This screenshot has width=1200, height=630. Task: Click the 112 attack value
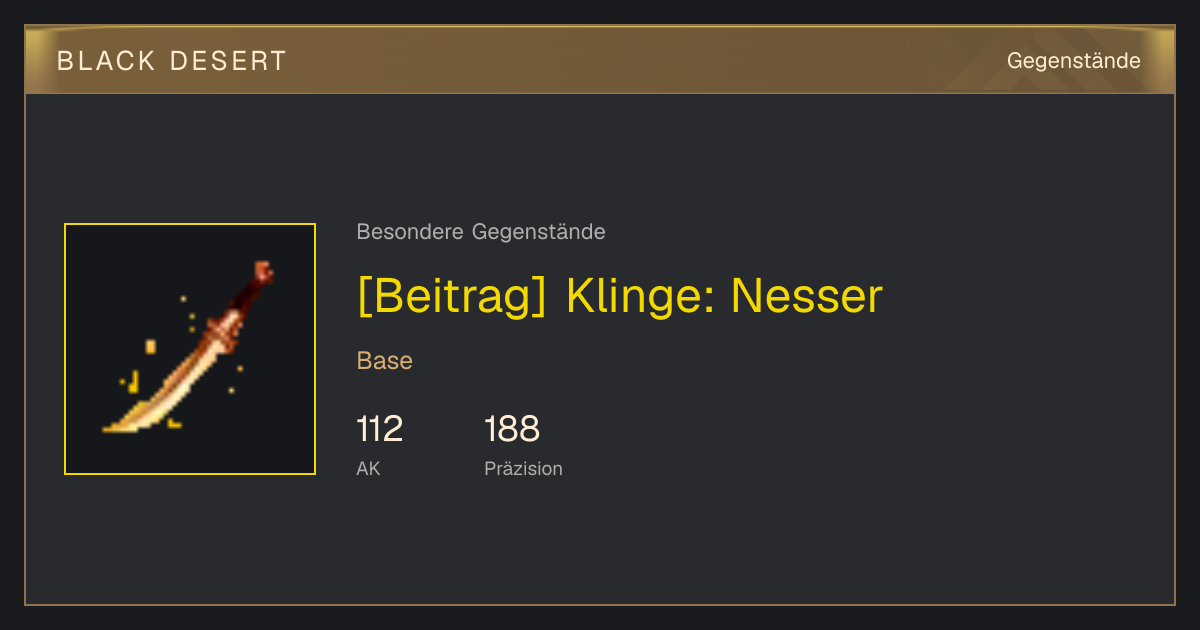click(x=380, y=429)
